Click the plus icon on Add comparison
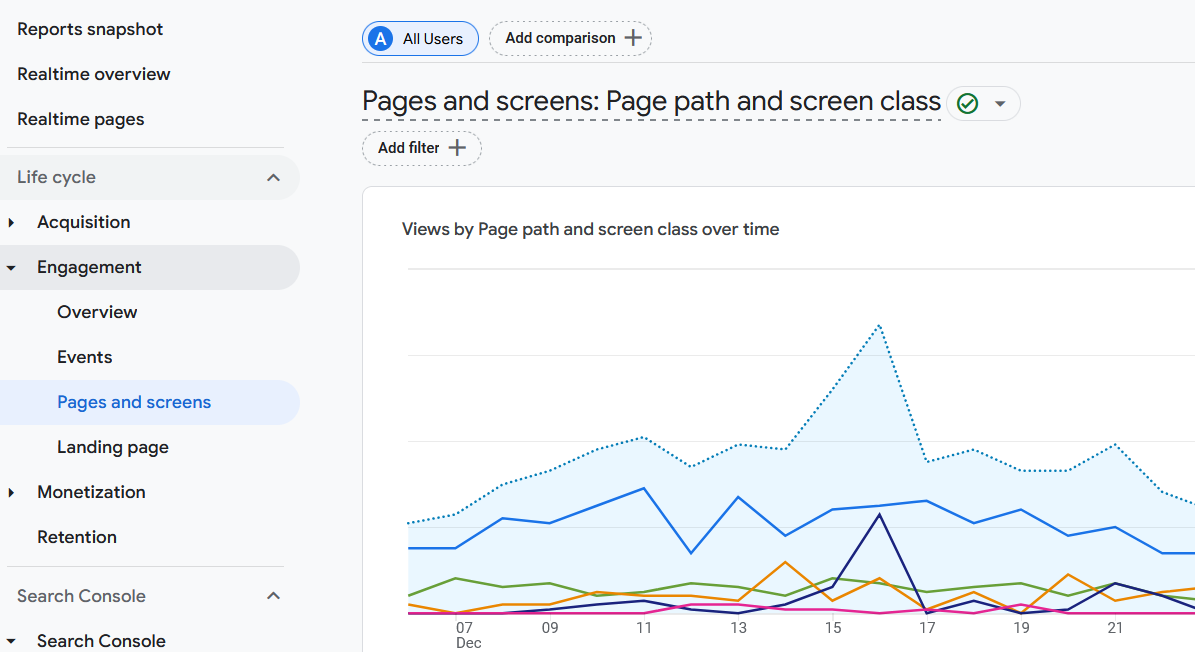Viewport: 1195px width, 652px height. tap(633, 38)
